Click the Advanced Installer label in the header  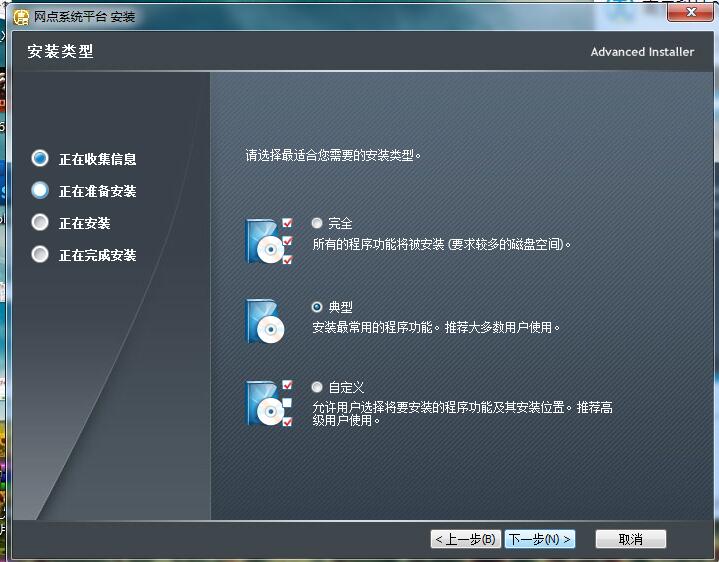pyautogui.click(x=642, y=52)
